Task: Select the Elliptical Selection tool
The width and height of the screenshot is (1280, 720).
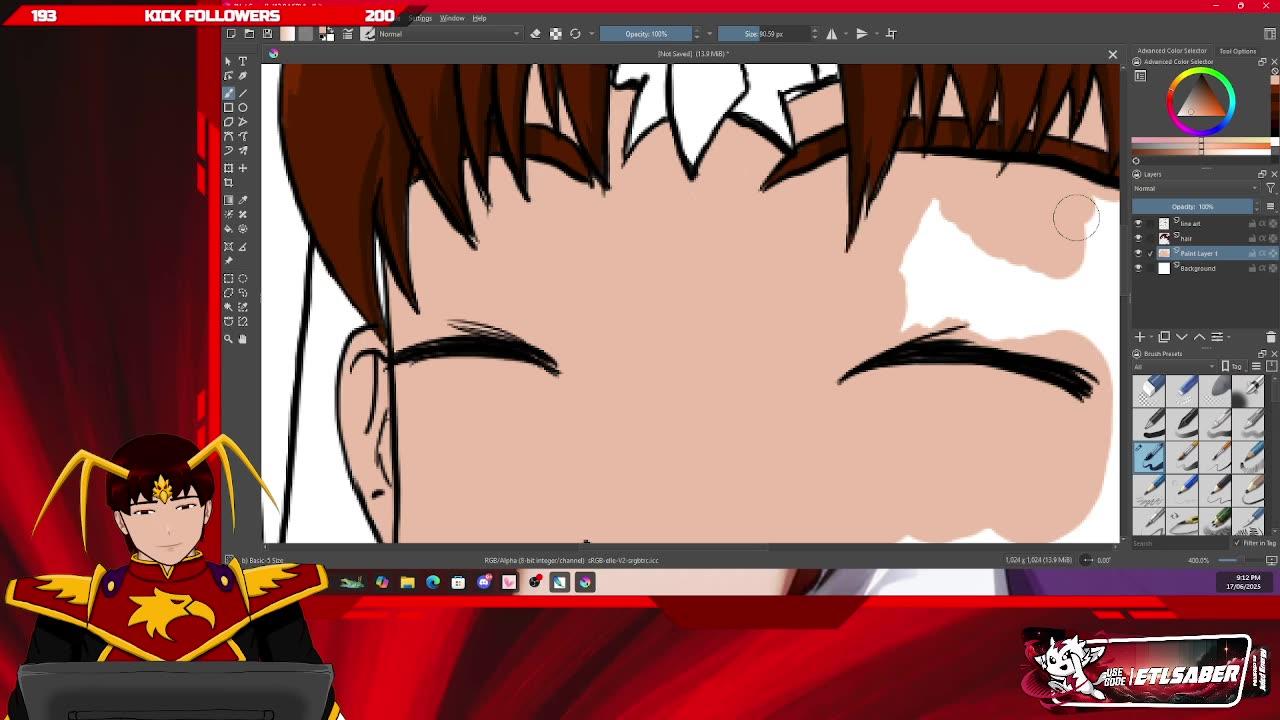Action: [x=243, y=279]
